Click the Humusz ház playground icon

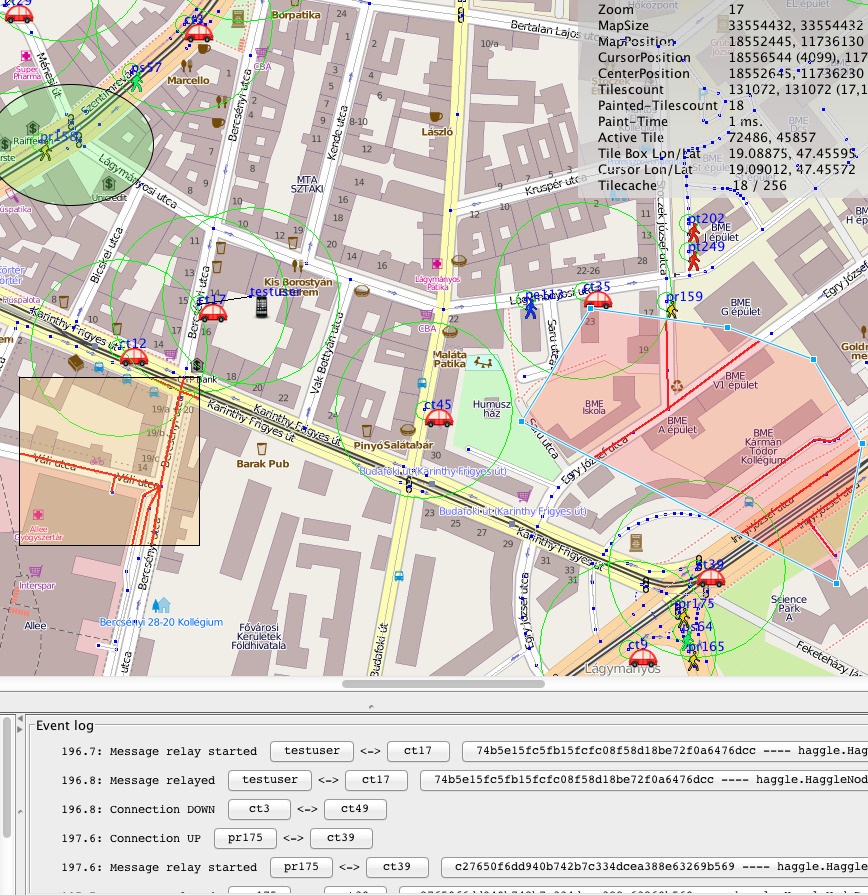483,361
